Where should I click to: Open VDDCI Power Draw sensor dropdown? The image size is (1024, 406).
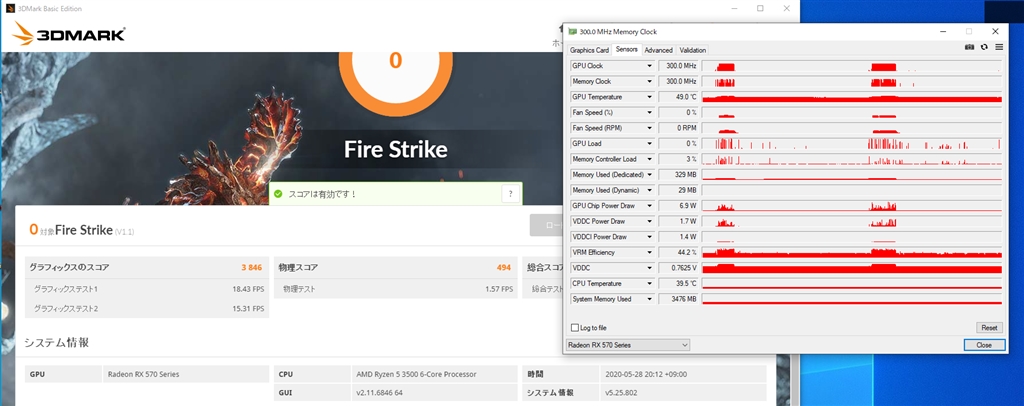[x=650, y=237]
